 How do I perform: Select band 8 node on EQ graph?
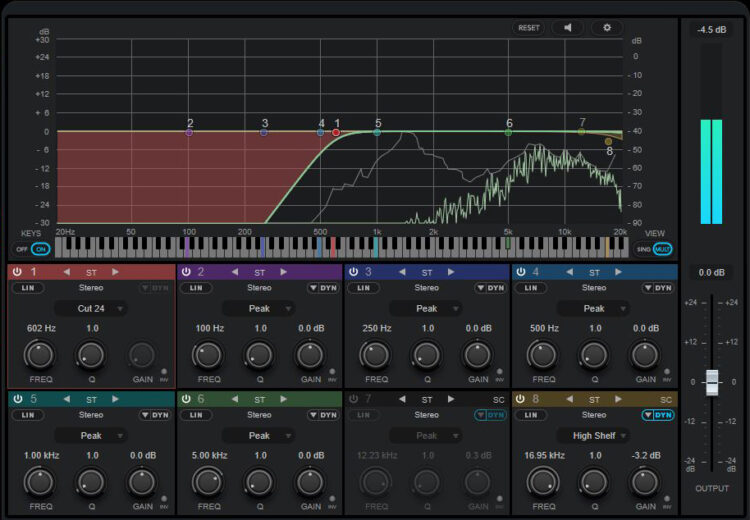[608, 142]
